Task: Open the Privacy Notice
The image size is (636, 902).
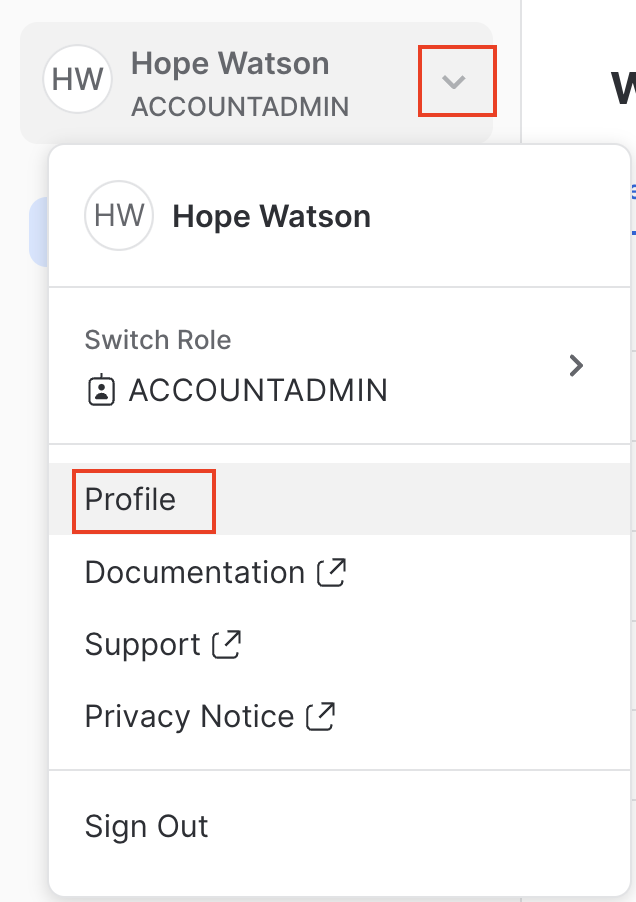Action: (x=189, y=716)
